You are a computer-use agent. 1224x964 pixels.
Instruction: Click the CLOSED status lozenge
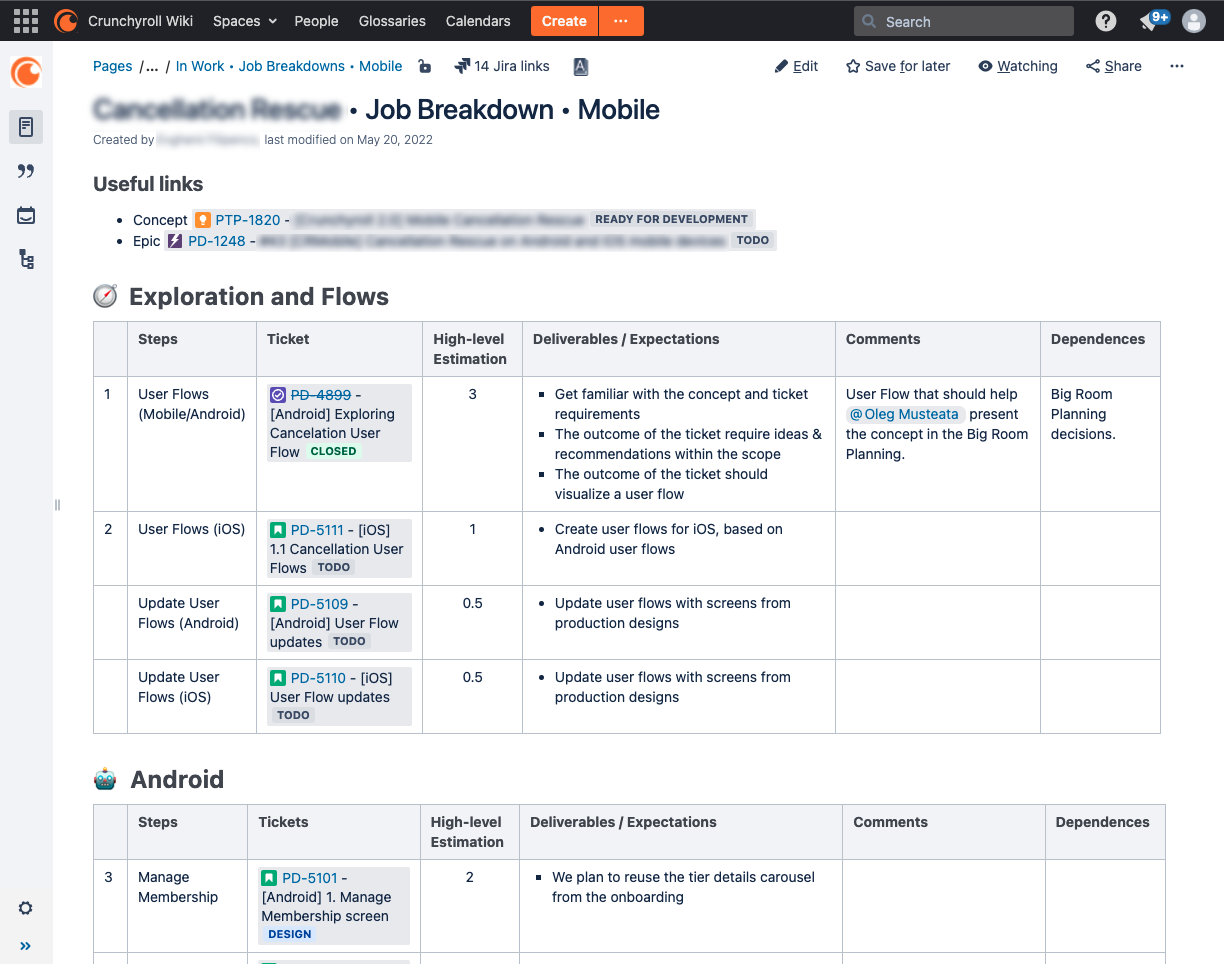[x=333, y=452]
